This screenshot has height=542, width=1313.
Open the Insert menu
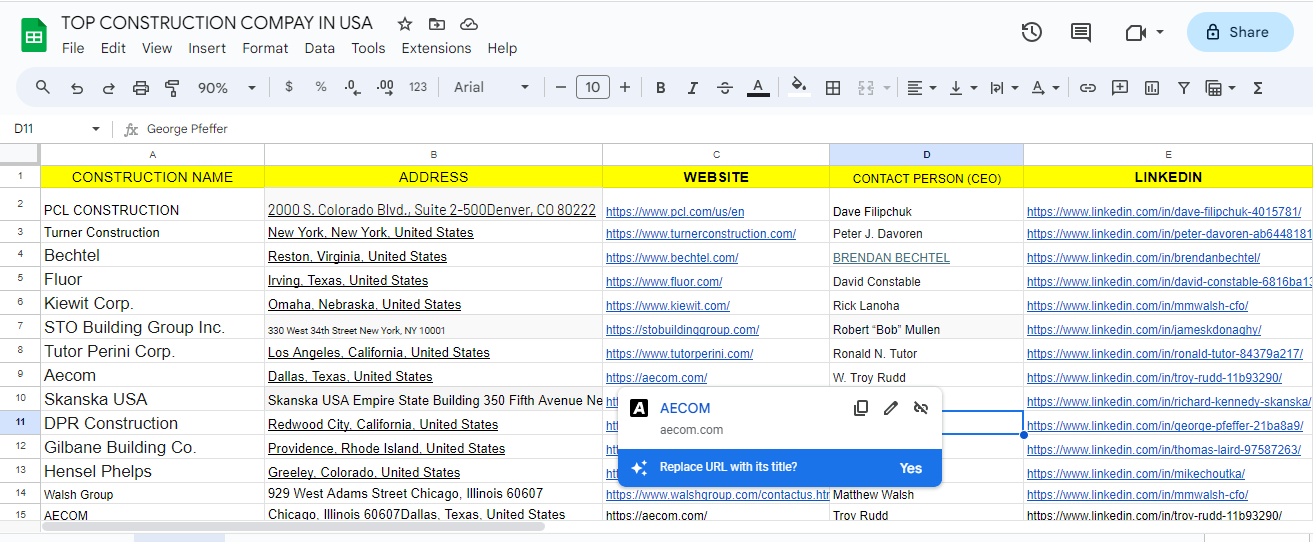point(207,48)
